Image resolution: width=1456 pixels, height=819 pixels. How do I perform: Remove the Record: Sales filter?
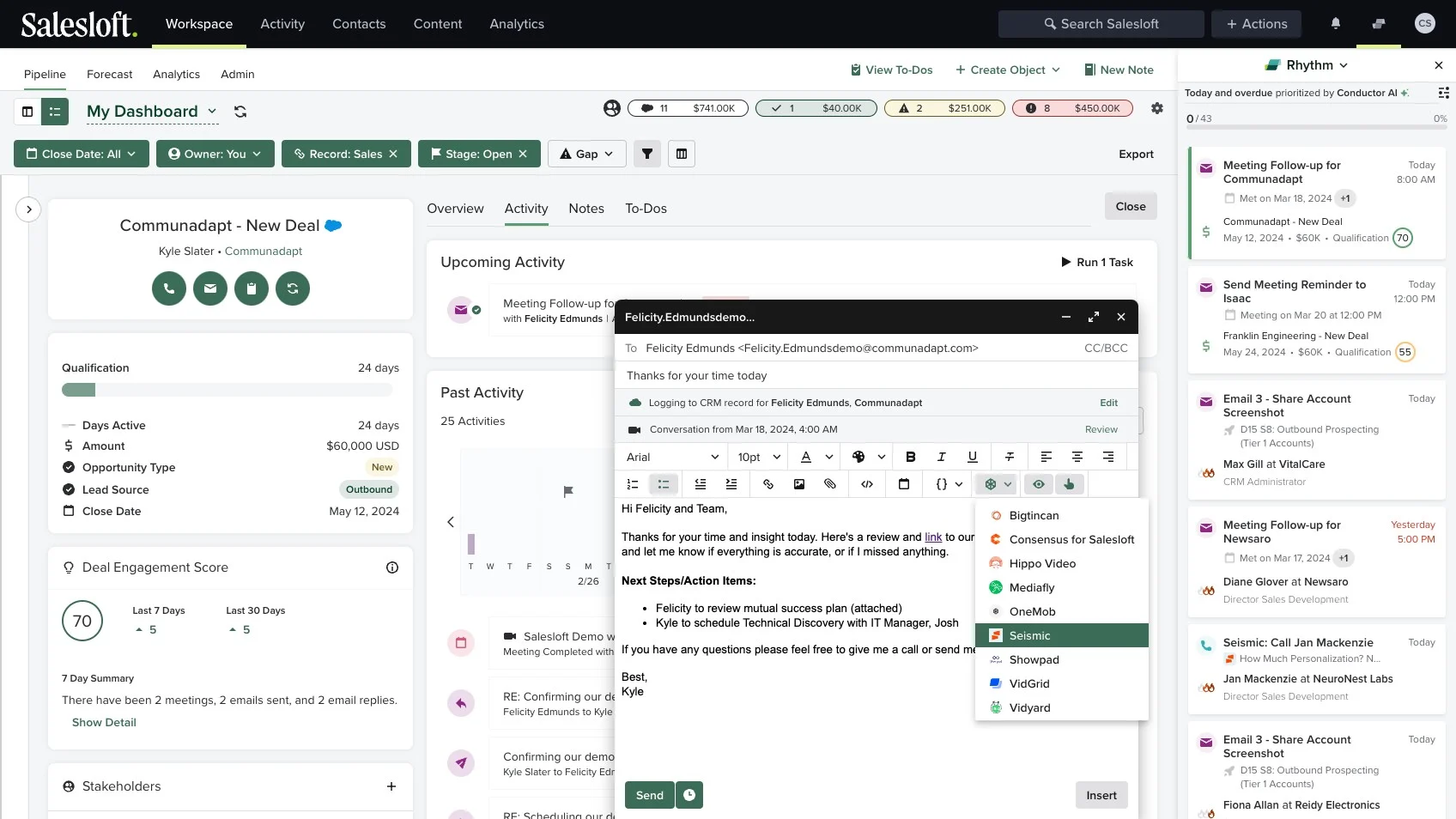point(393,154)
